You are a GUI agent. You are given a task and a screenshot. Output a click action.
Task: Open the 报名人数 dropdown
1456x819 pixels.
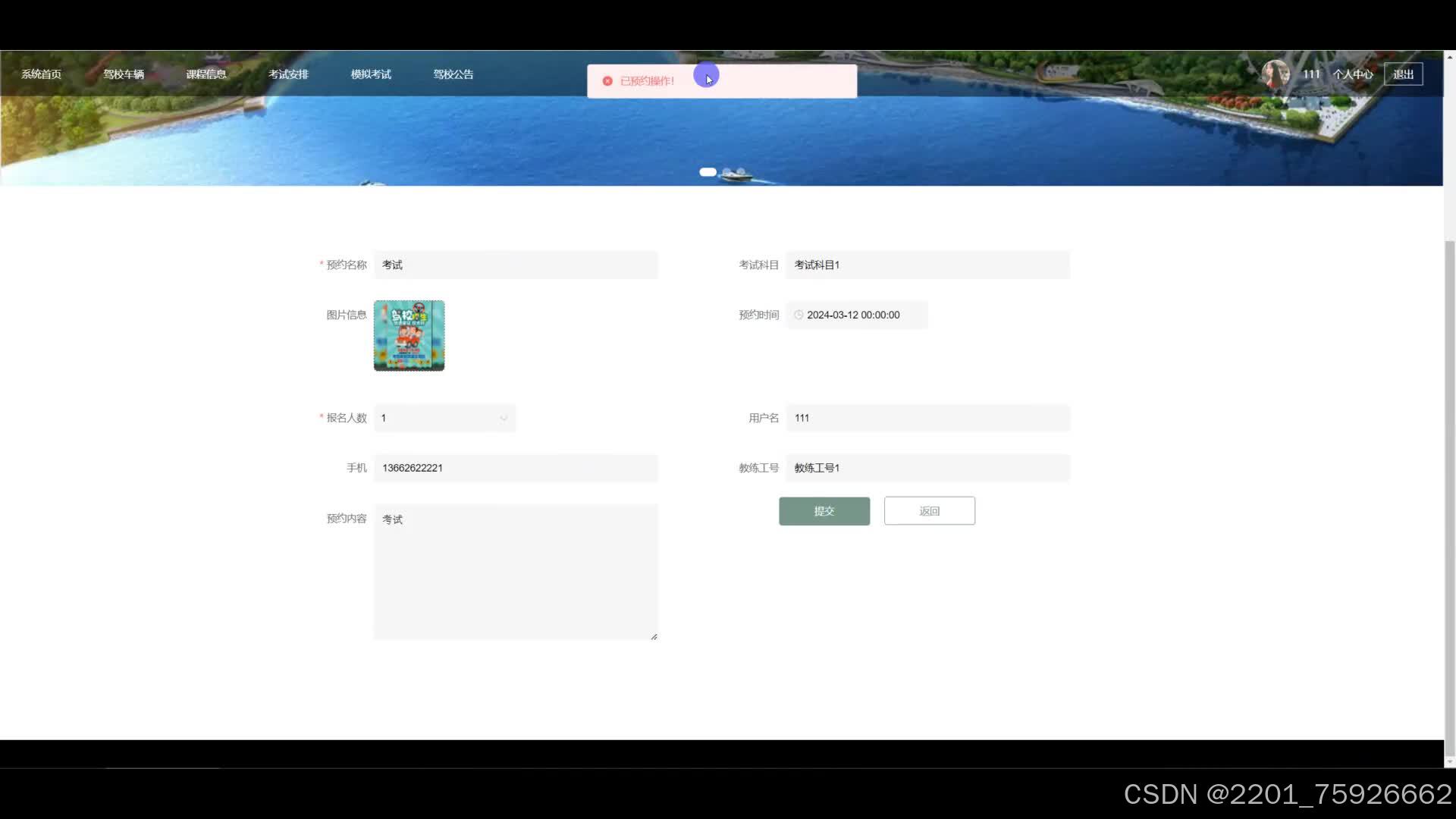tap(444, 418)
